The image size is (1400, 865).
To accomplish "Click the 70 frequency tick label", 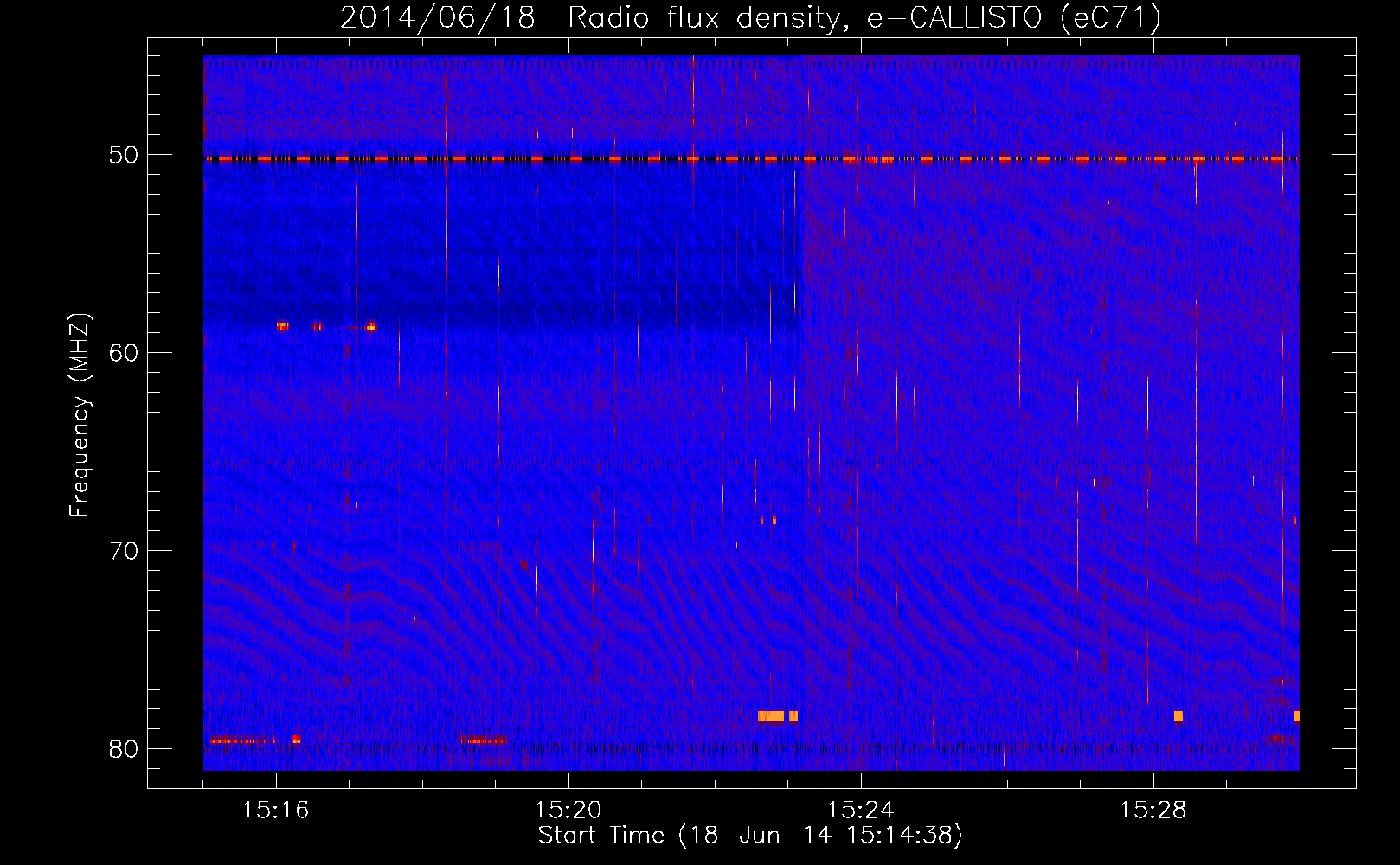I will [x=124, y=551].
